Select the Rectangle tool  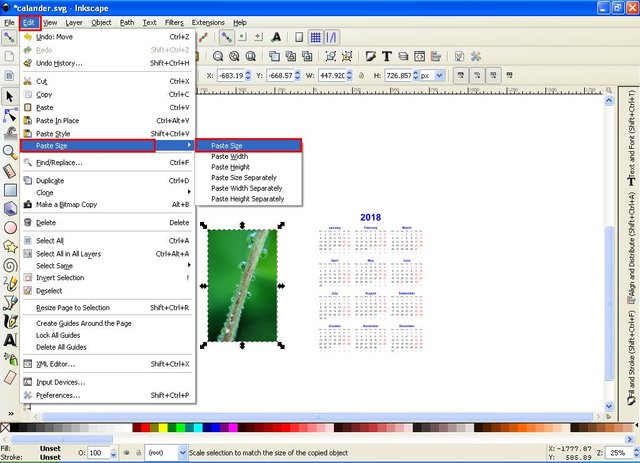(x=10, y=190)
